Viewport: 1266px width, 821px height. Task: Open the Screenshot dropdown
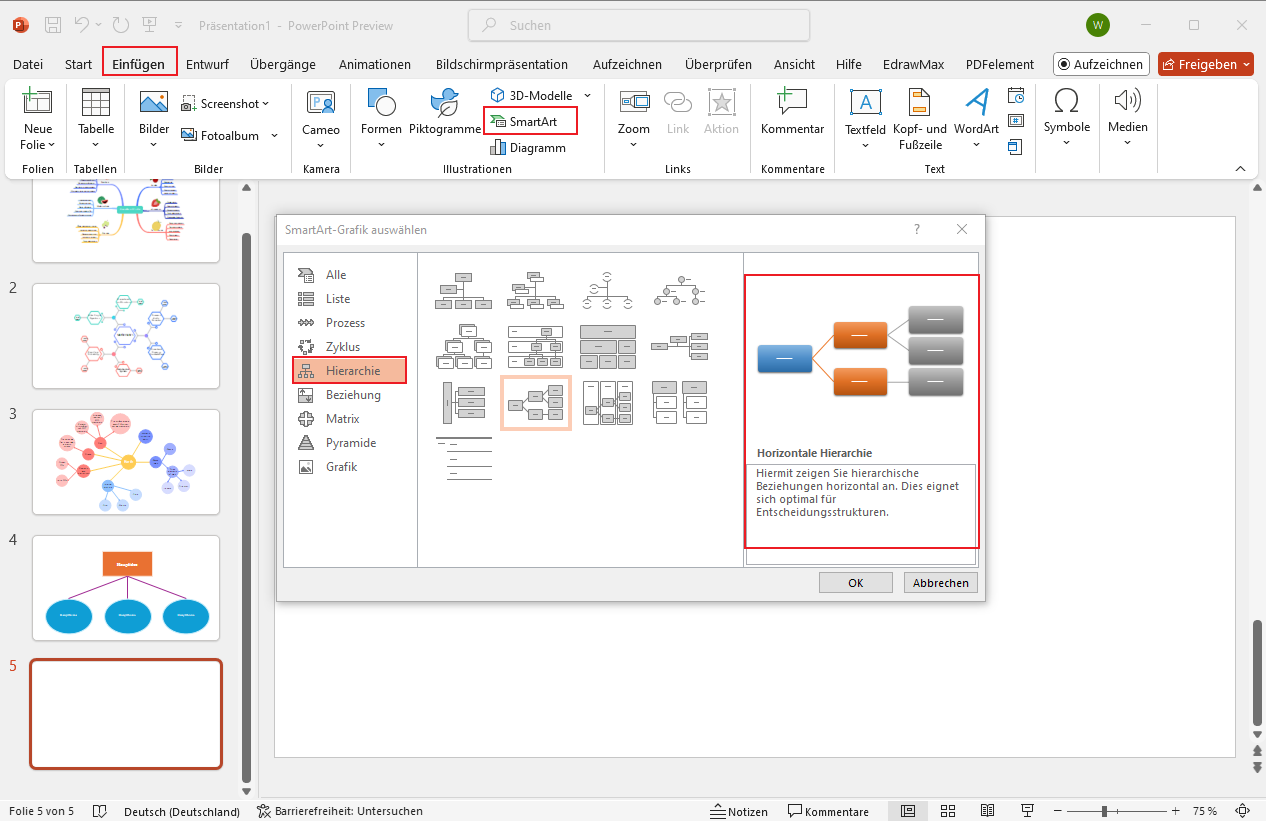tap(226, 104)
